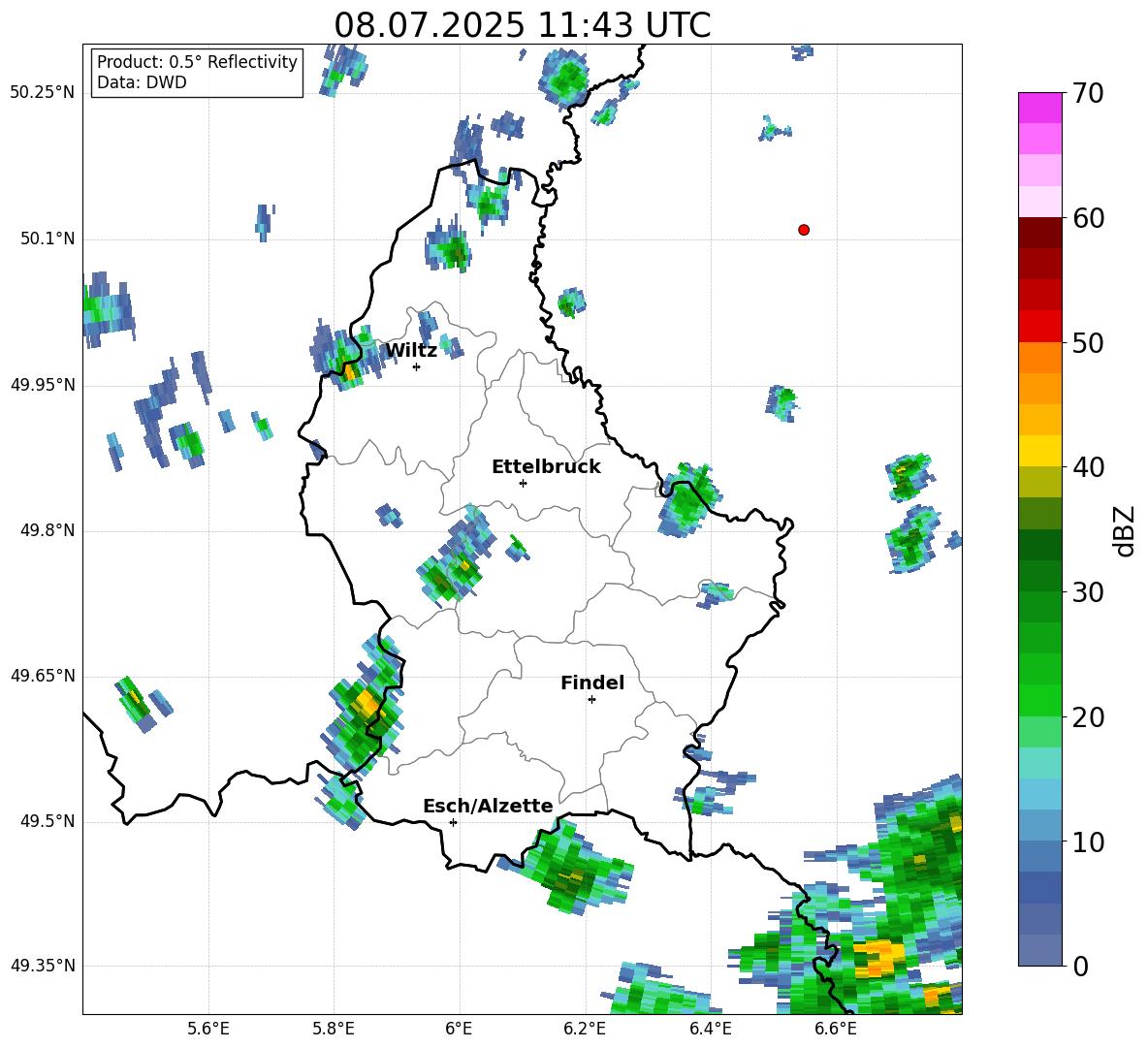Click the 20 value on colorbar
This screenshot has height=1048, width=1148.
[x=1087, y=717]
